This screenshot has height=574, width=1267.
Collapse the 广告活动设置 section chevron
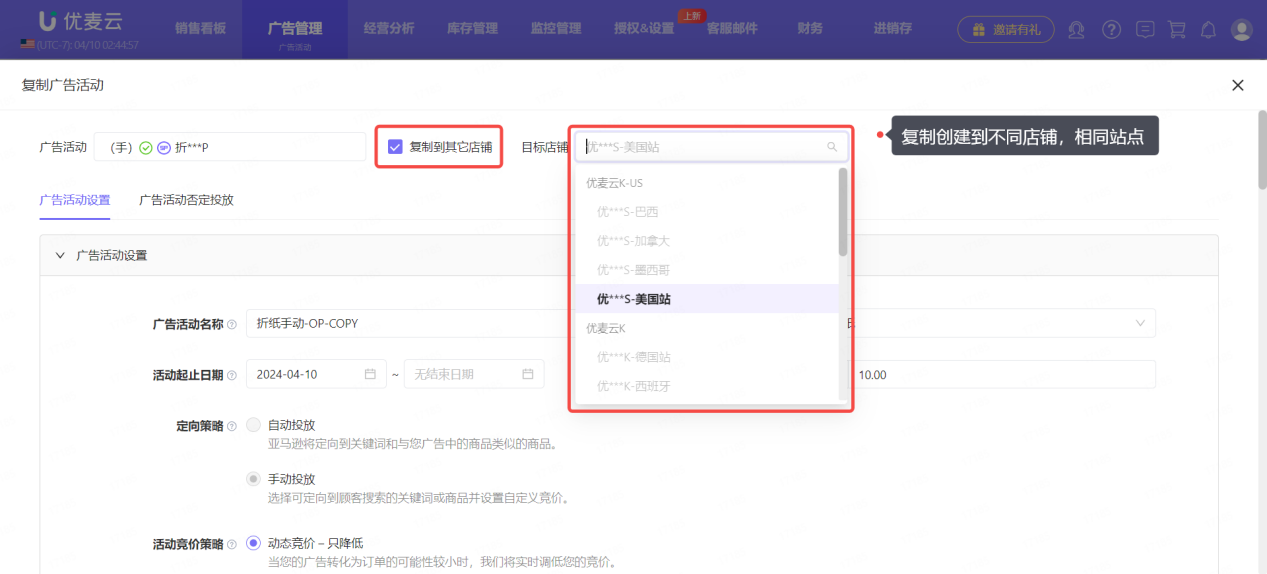tap(60, 255)
